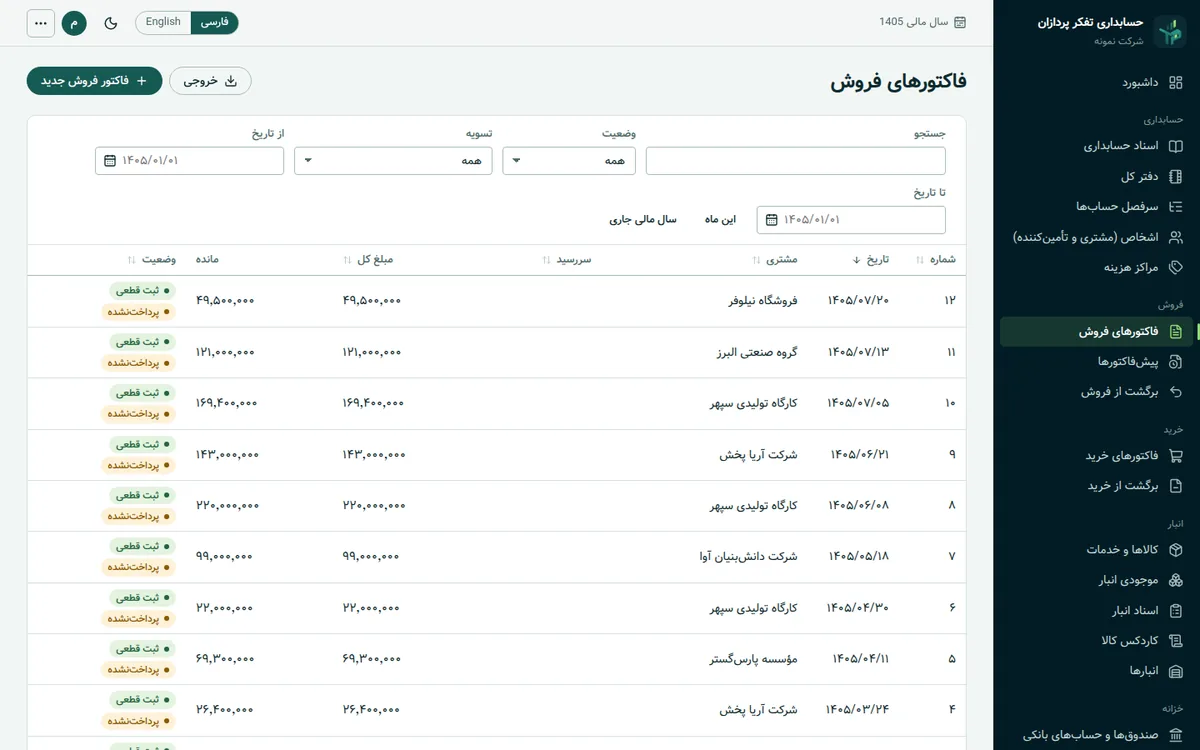Select customer گروه صنعتی البرز
Viewport: 1200px width, 750px height.
(x=757, y=352)
